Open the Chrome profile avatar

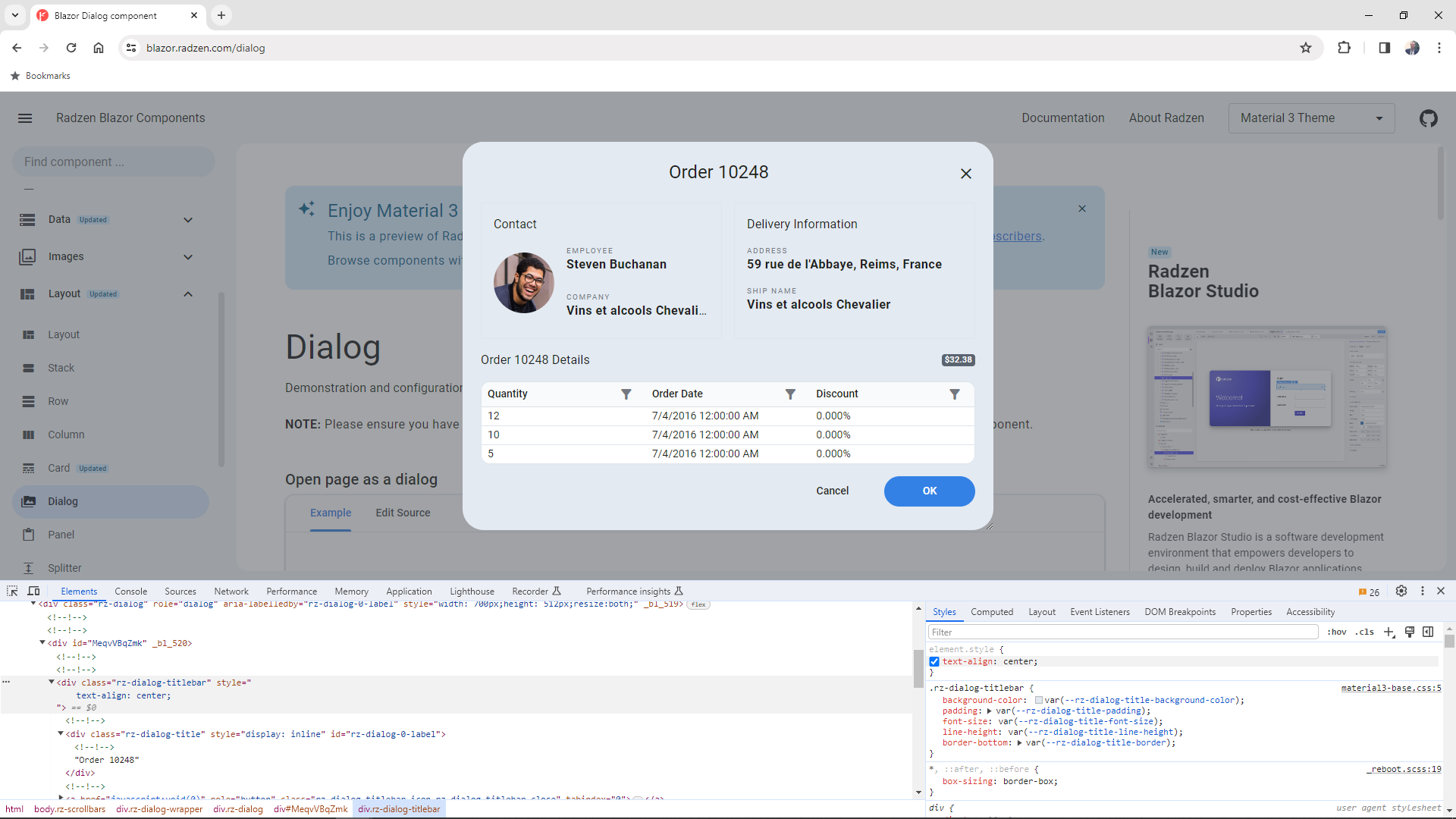coord(1412,48)
